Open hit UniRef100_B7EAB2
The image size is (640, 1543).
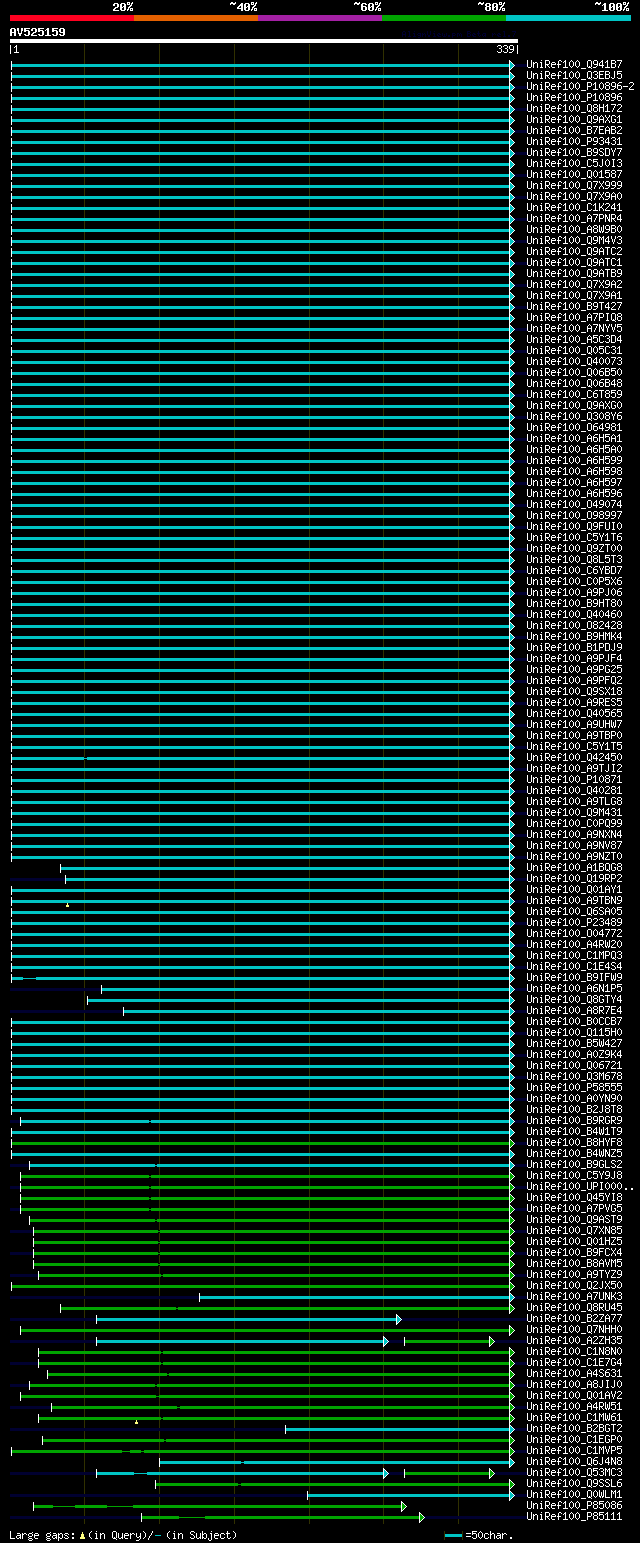click(573, 130)
